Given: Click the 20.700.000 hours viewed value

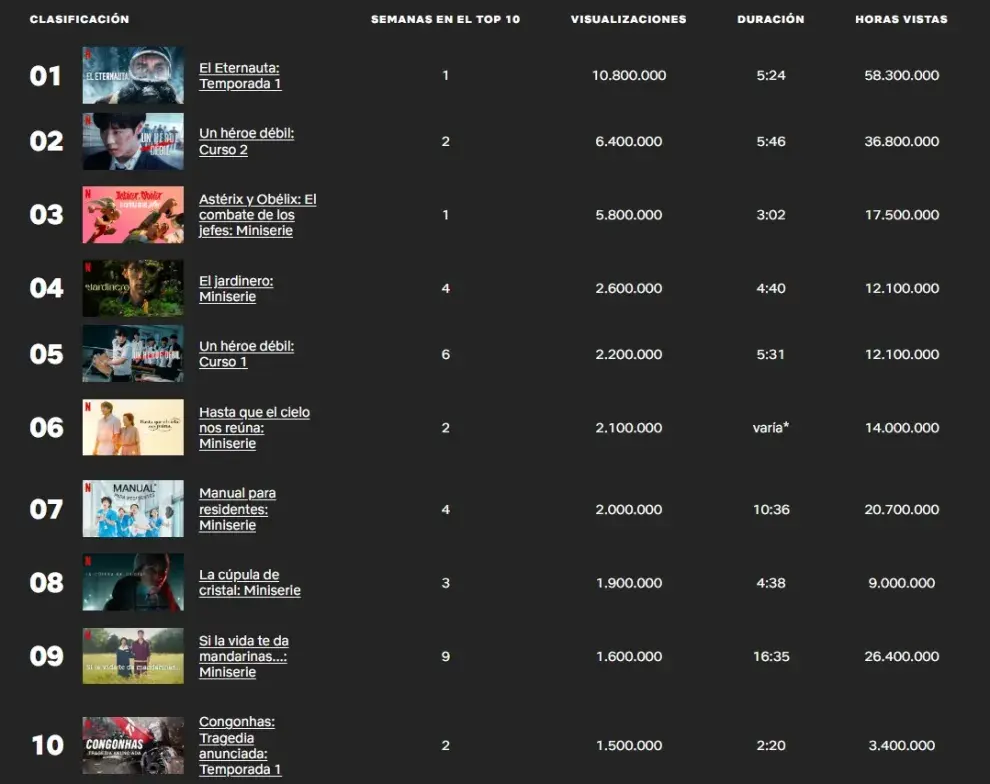Looking at the screenshot, I should [902, 509].
